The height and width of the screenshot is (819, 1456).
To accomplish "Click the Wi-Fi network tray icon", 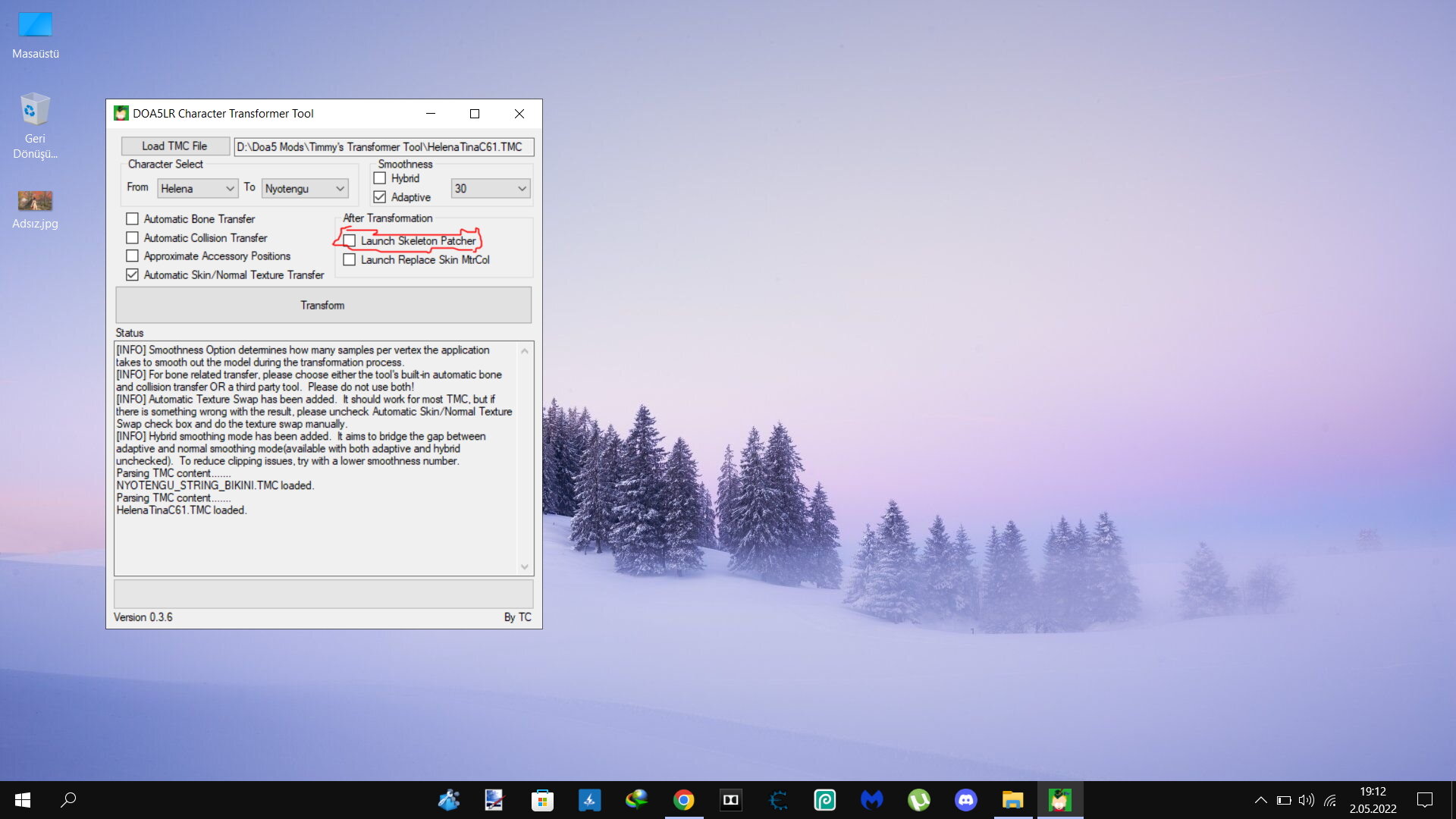I will pos(1330,800).
